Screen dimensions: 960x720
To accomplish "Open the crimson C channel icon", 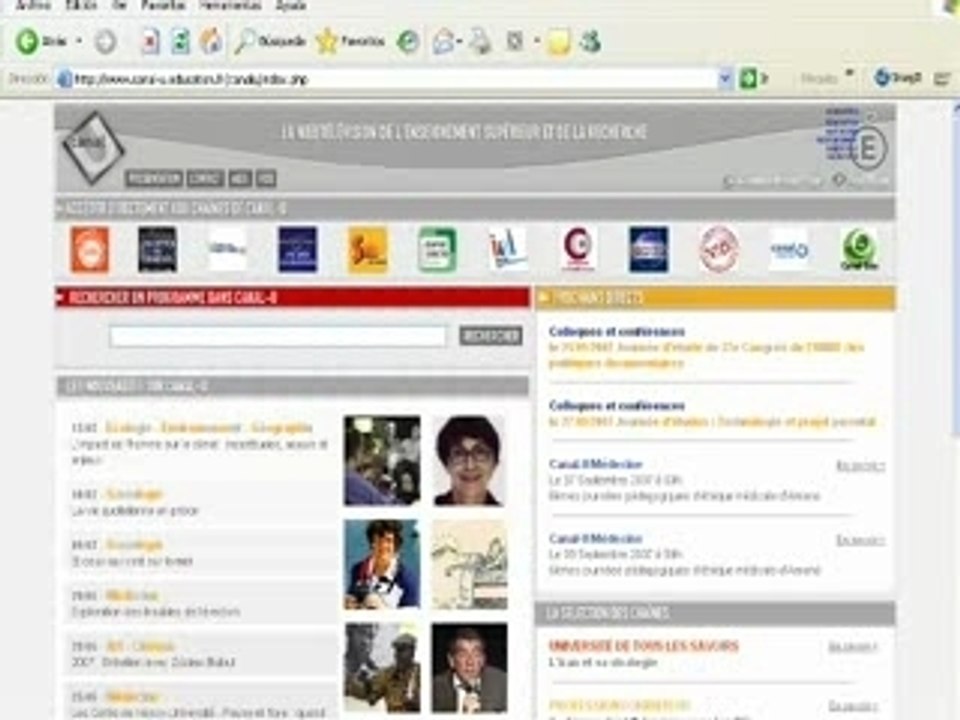I will coord(579,248).
